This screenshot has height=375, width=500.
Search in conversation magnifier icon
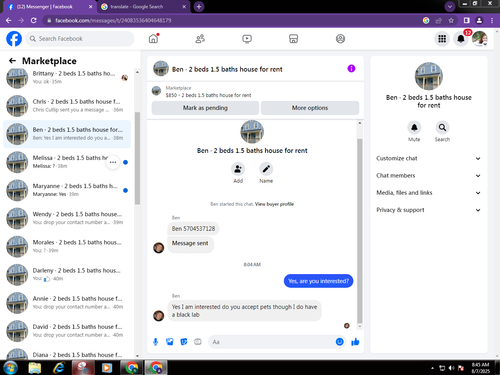(x=442, y=127)
